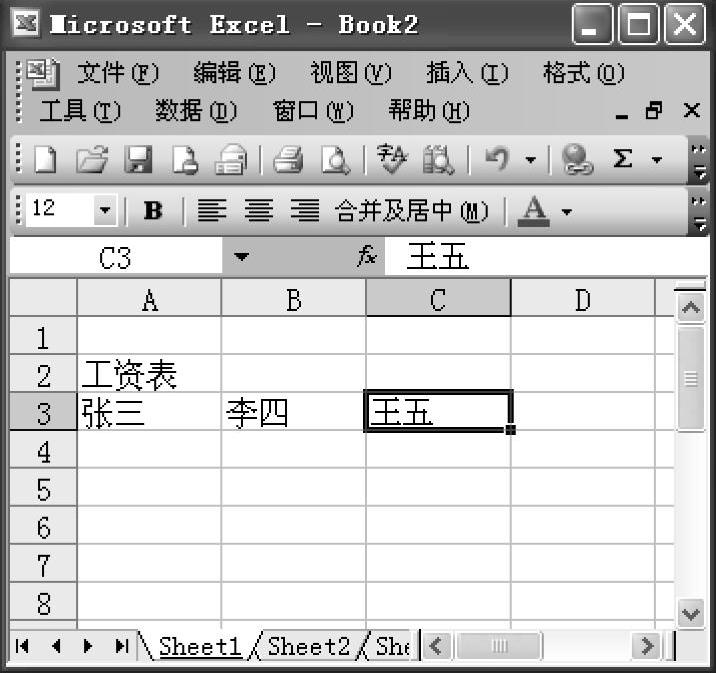Image resolution: width=716 pixels, height=673 pixels.
Task: Select cell containing 李四
Action: point(294,412)
